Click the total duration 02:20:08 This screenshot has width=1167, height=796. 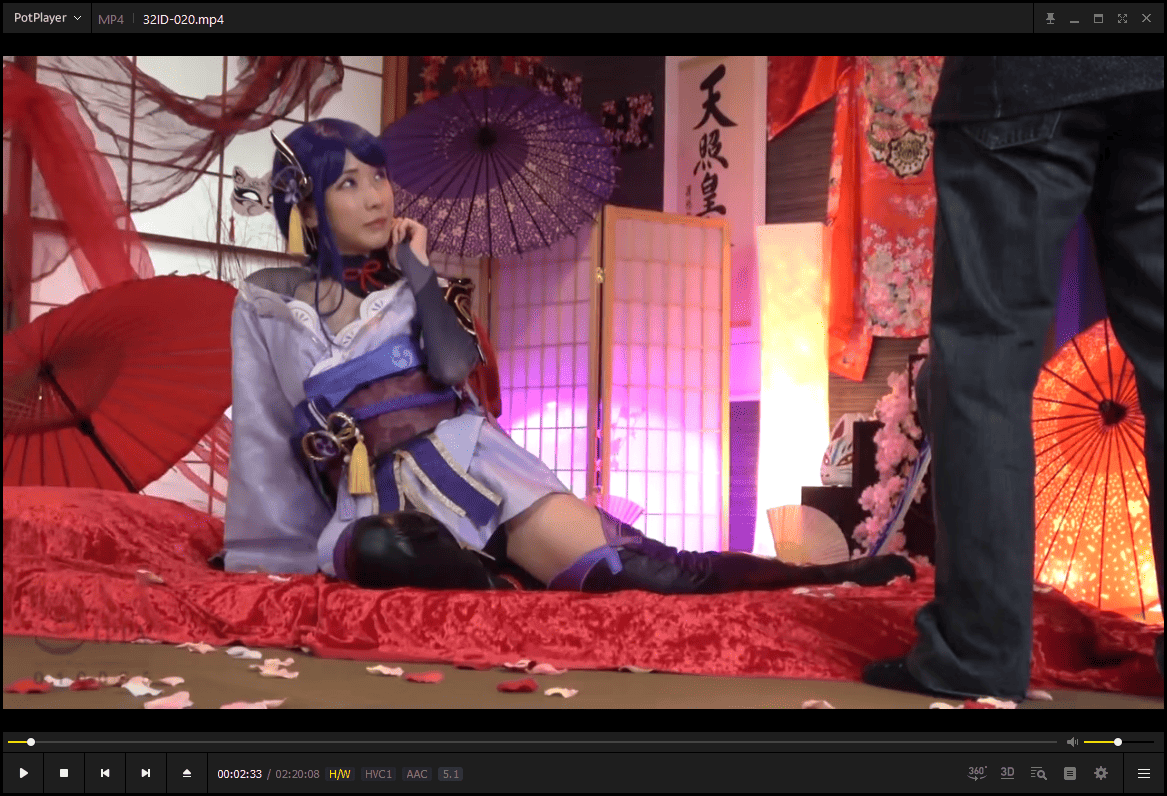297,774
